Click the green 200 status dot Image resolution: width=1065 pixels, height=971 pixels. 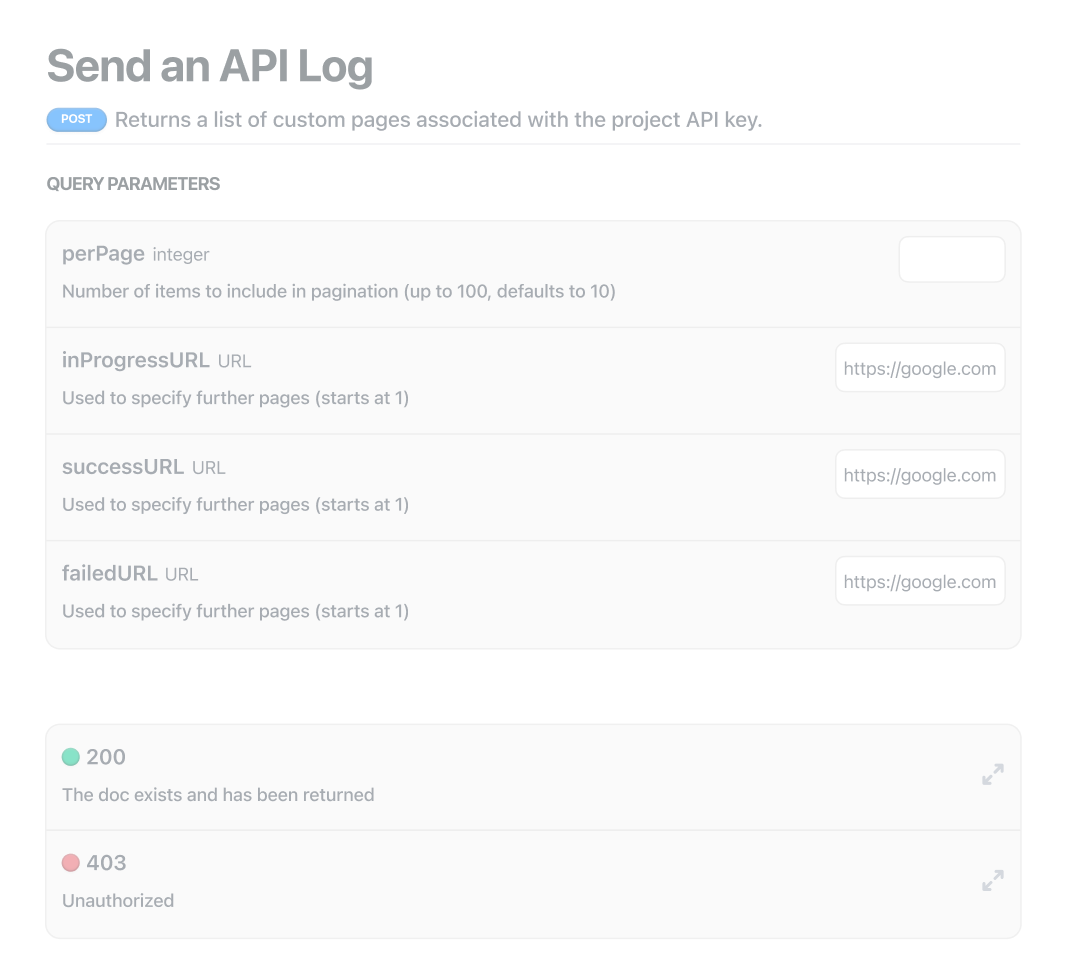tap(71, 757)
